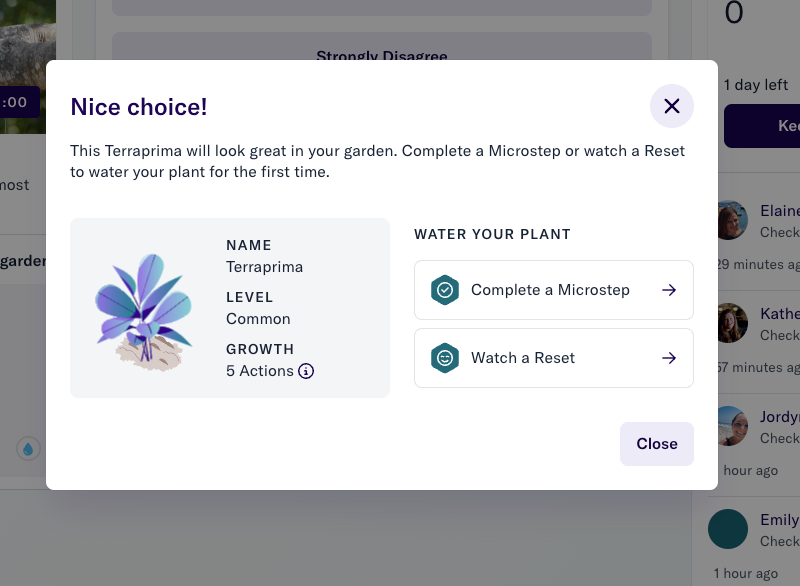Open Elaine's name link in the feed
This screenshot has height=586, width=800.
pyautogui.click(x=780, y=211)
